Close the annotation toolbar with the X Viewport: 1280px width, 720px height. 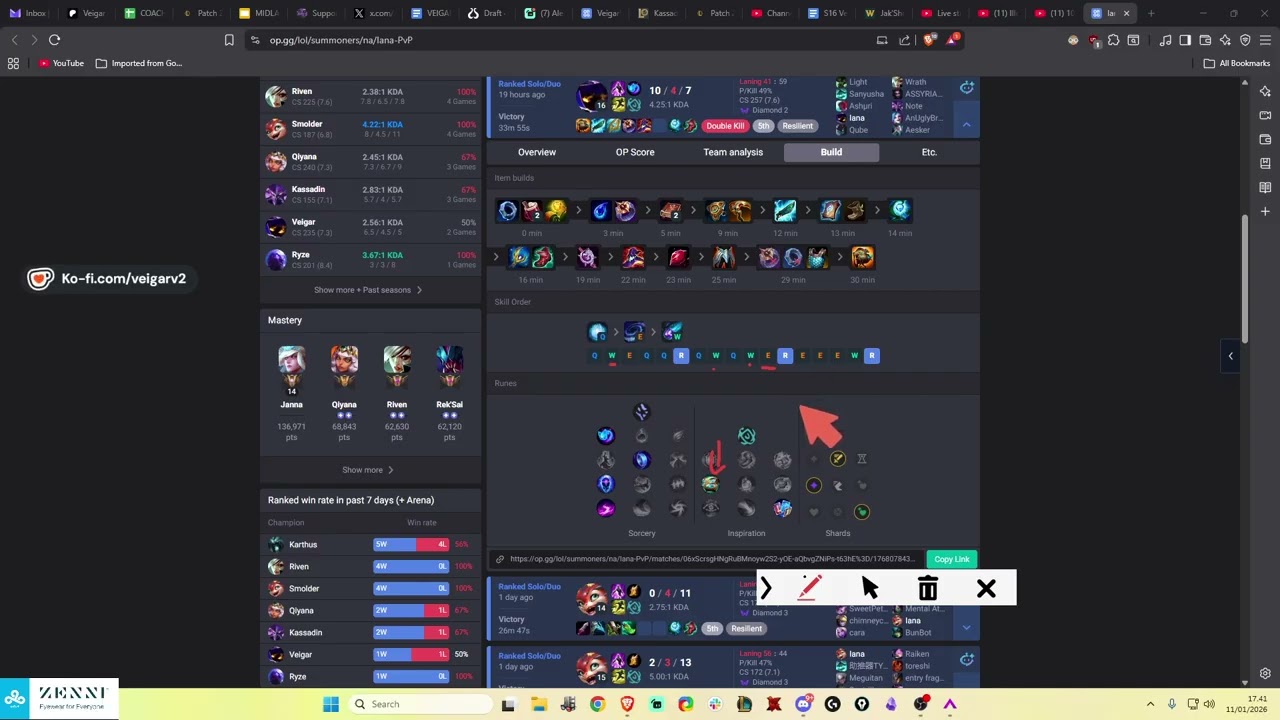[x=986, y=589]
